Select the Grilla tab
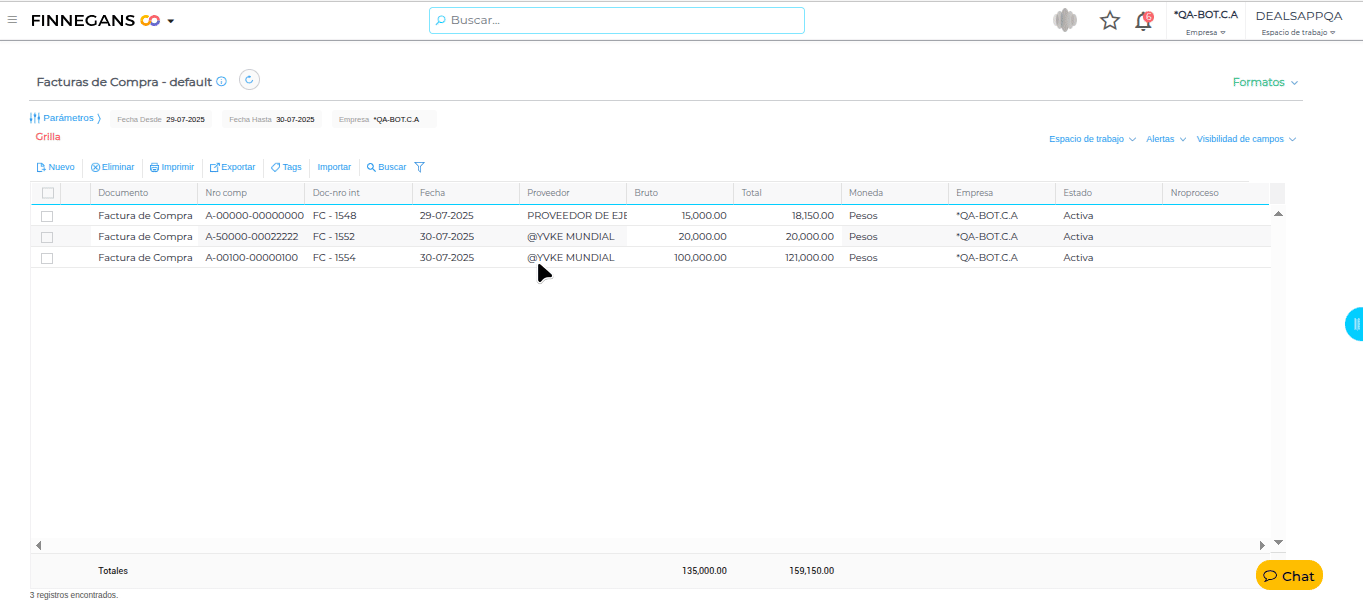 coord(48,136)
